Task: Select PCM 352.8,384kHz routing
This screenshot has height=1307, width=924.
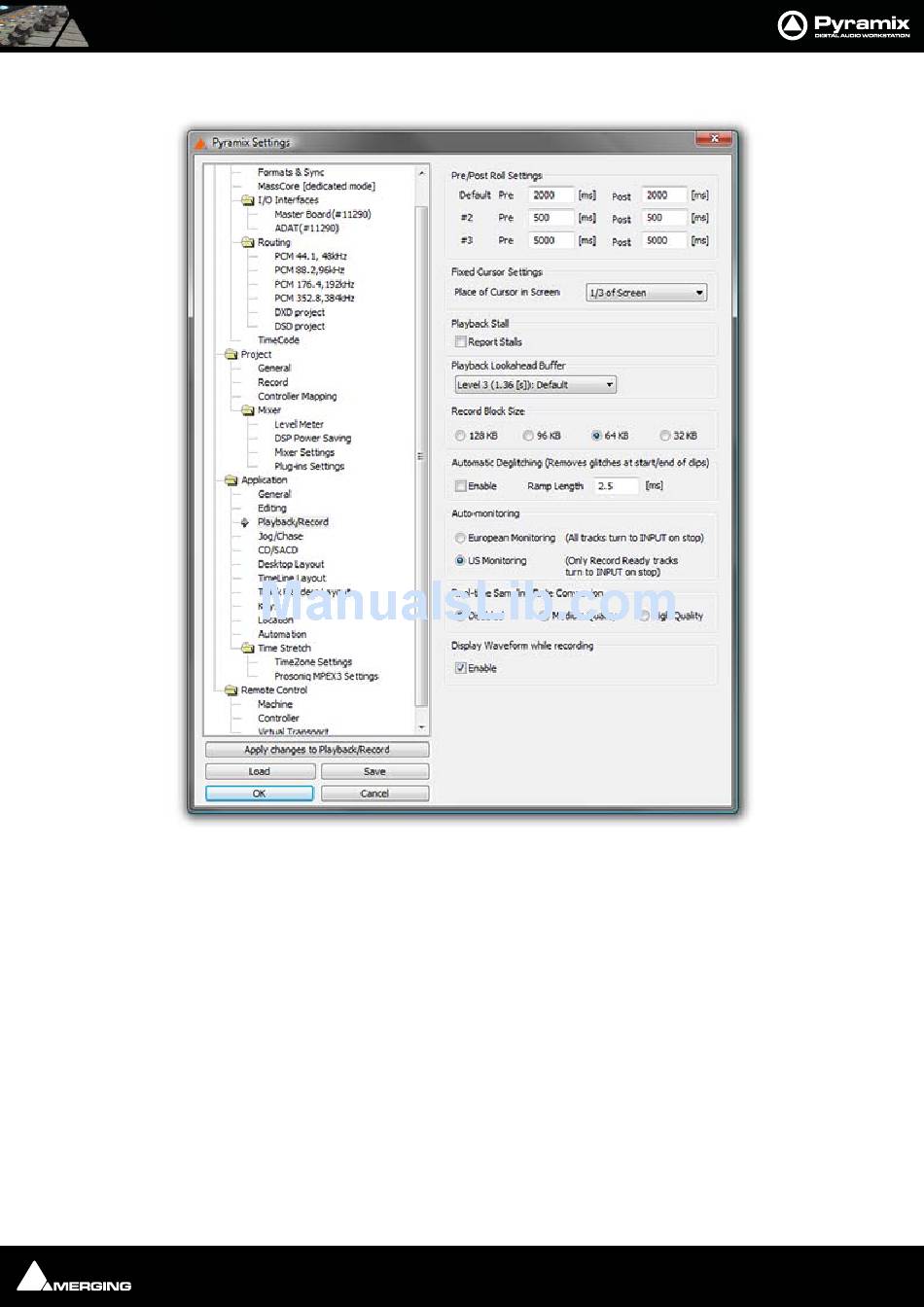Action: click(314, 299)
